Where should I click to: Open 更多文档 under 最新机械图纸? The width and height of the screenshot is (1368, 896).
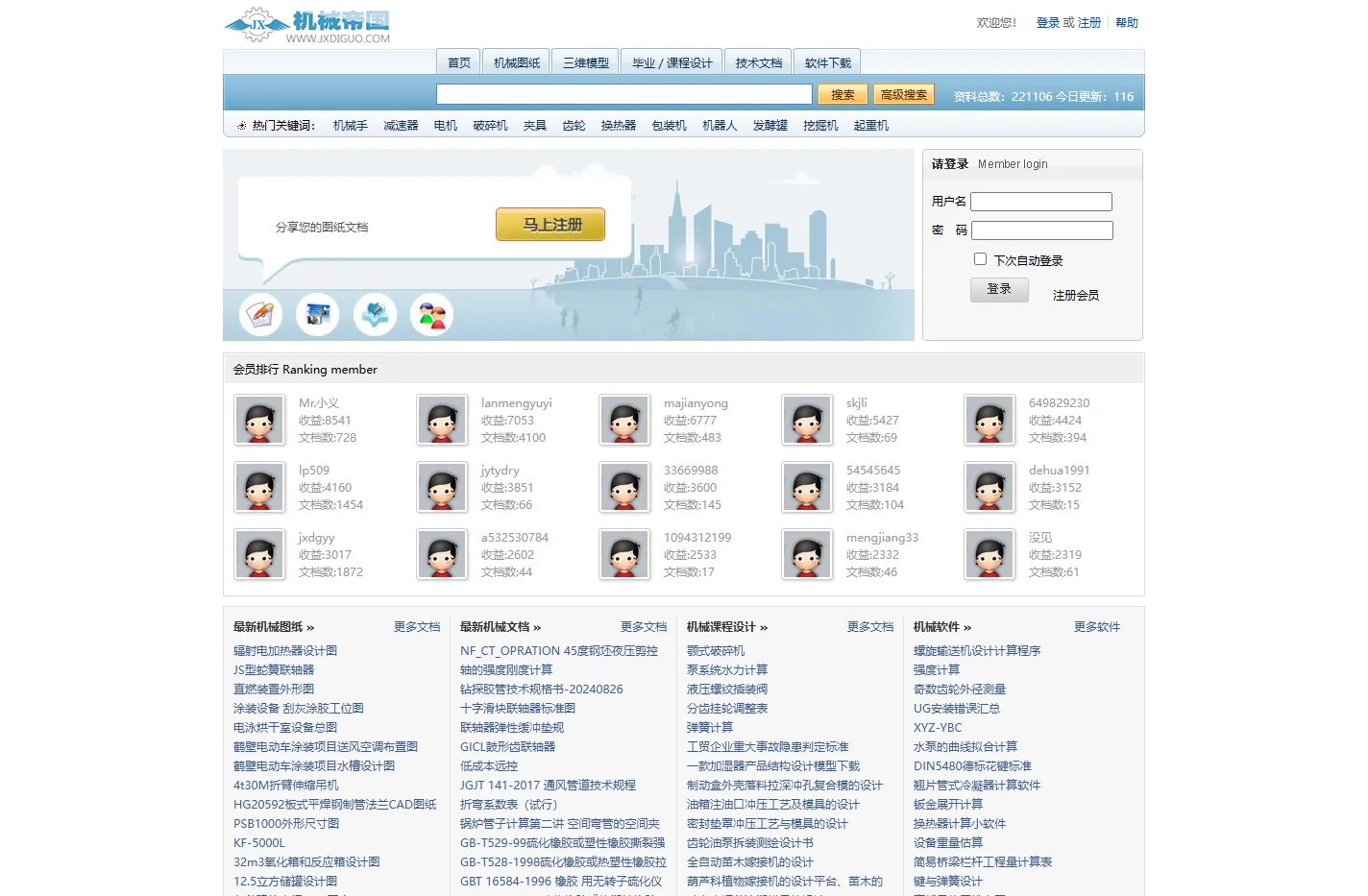417,626
